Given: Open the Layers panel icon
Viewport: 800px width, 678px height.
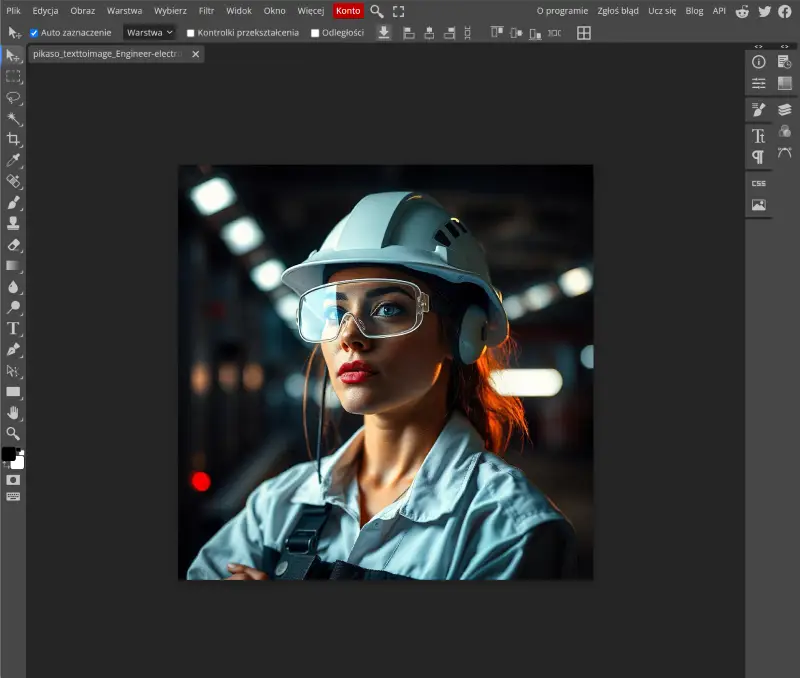Looking at the screenshot, I should [x=785, y=110].
